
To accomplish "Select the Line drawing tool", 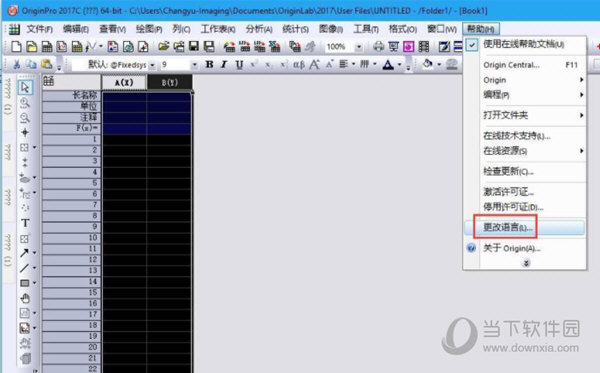I will [24, 268].
